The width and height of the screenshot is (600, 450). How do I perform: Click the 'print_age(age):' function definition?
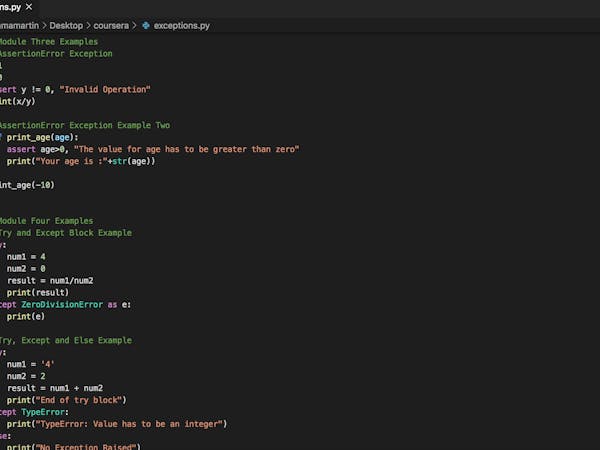[x=42, y=137]
